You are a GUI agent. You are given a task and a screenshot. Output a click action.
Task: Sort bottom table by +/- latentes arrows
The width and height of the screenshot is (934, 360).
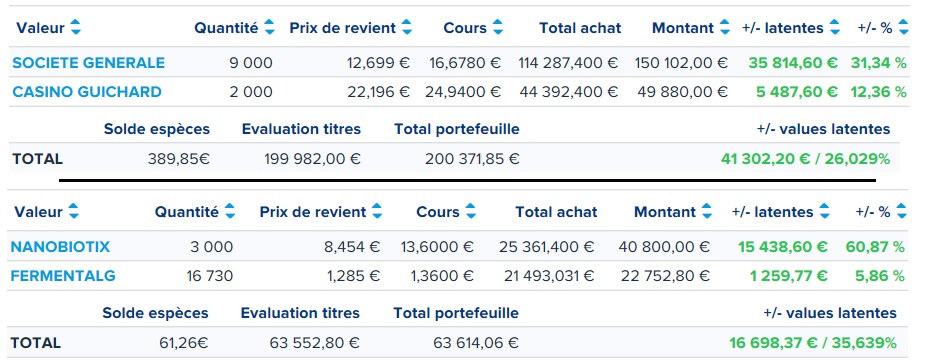pos(824,211)
